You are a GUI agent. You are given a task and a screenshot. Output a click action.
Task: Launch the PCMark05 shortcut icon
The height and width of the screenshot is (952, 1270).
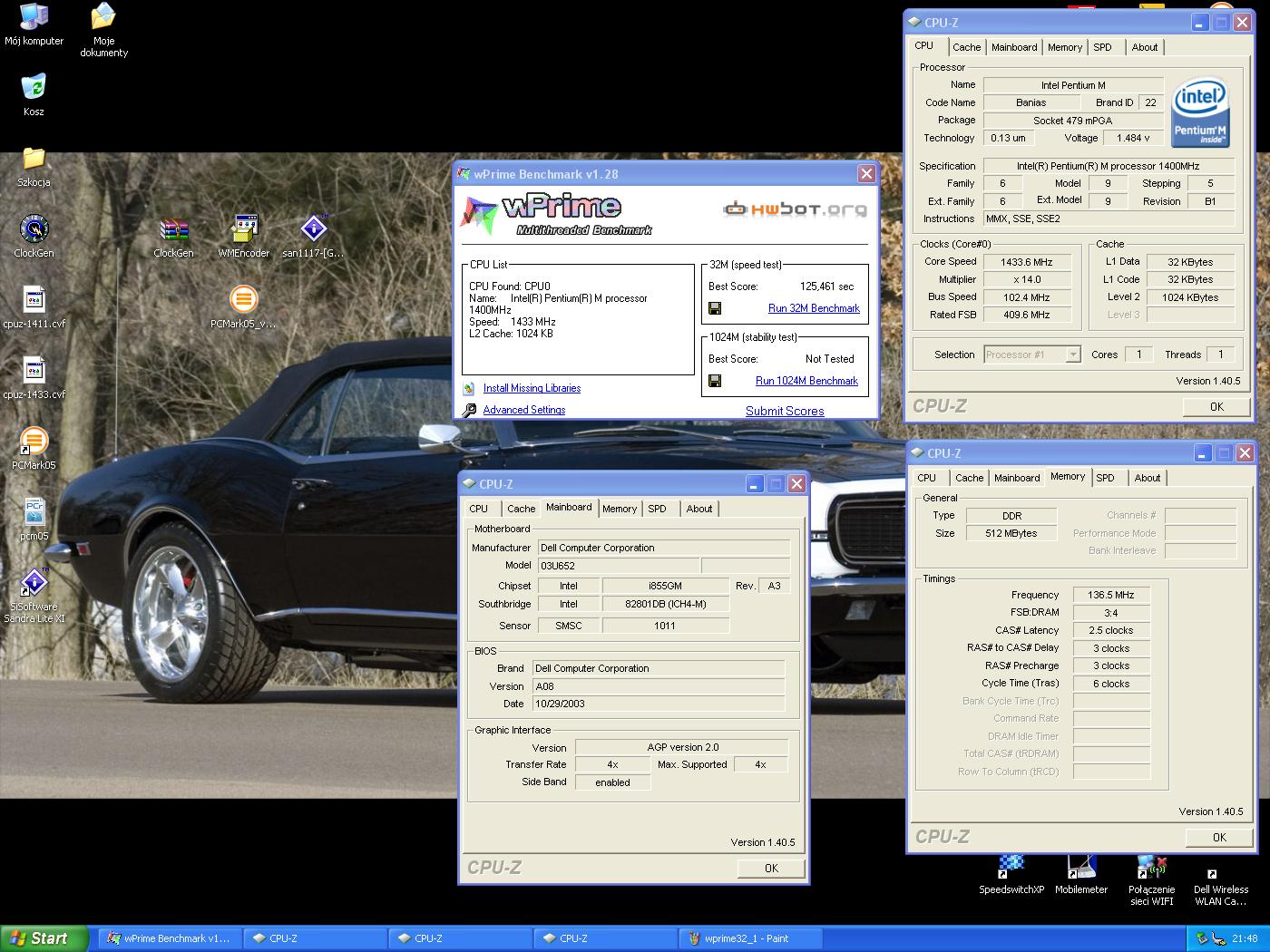click(x=34, y=441)
